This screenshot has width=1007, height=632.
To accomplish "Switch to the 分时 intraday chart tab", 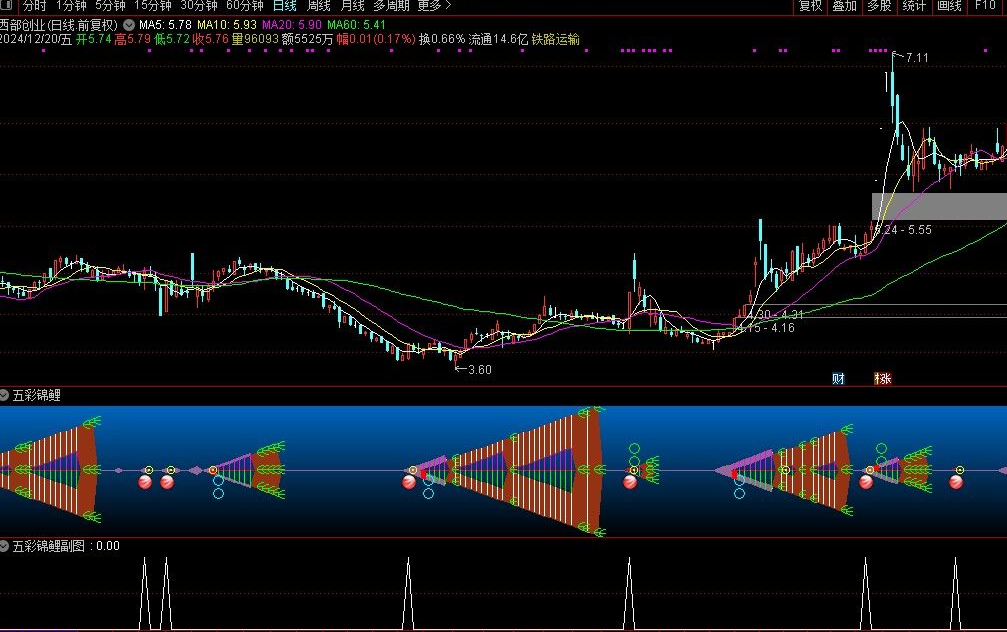I will tap(35, 6).
